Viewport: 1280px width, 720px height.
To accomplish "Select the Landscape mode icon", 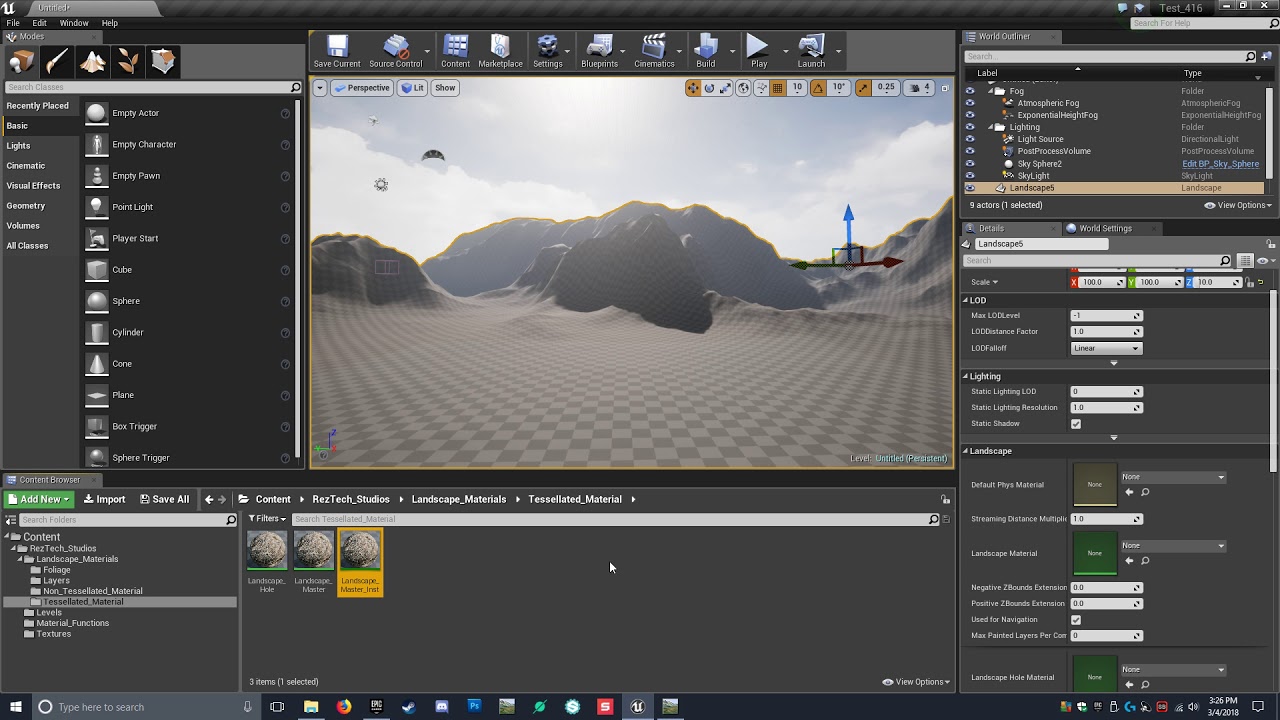I will pyautogui.click(x=93, y=62).
